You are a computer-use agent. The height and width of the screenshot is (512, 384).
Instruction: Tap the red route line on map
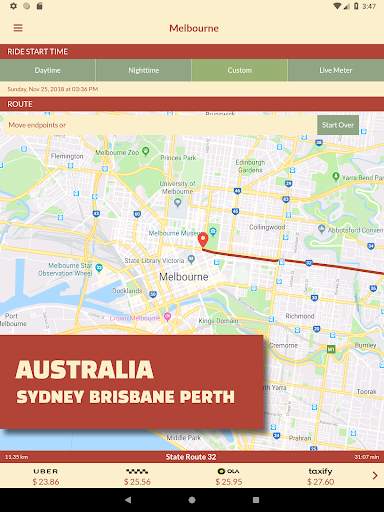click(x=293, y=262)
